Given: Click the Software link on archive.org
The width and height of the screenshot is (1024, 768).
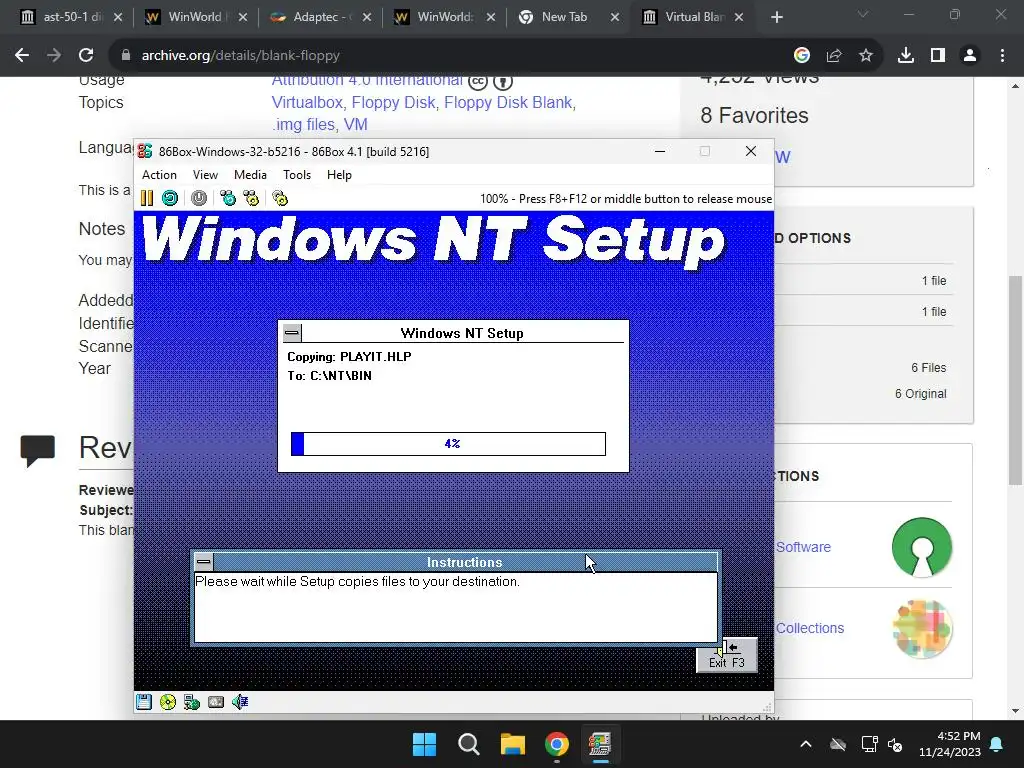Looking at the screenshot, I should [803, 547].
